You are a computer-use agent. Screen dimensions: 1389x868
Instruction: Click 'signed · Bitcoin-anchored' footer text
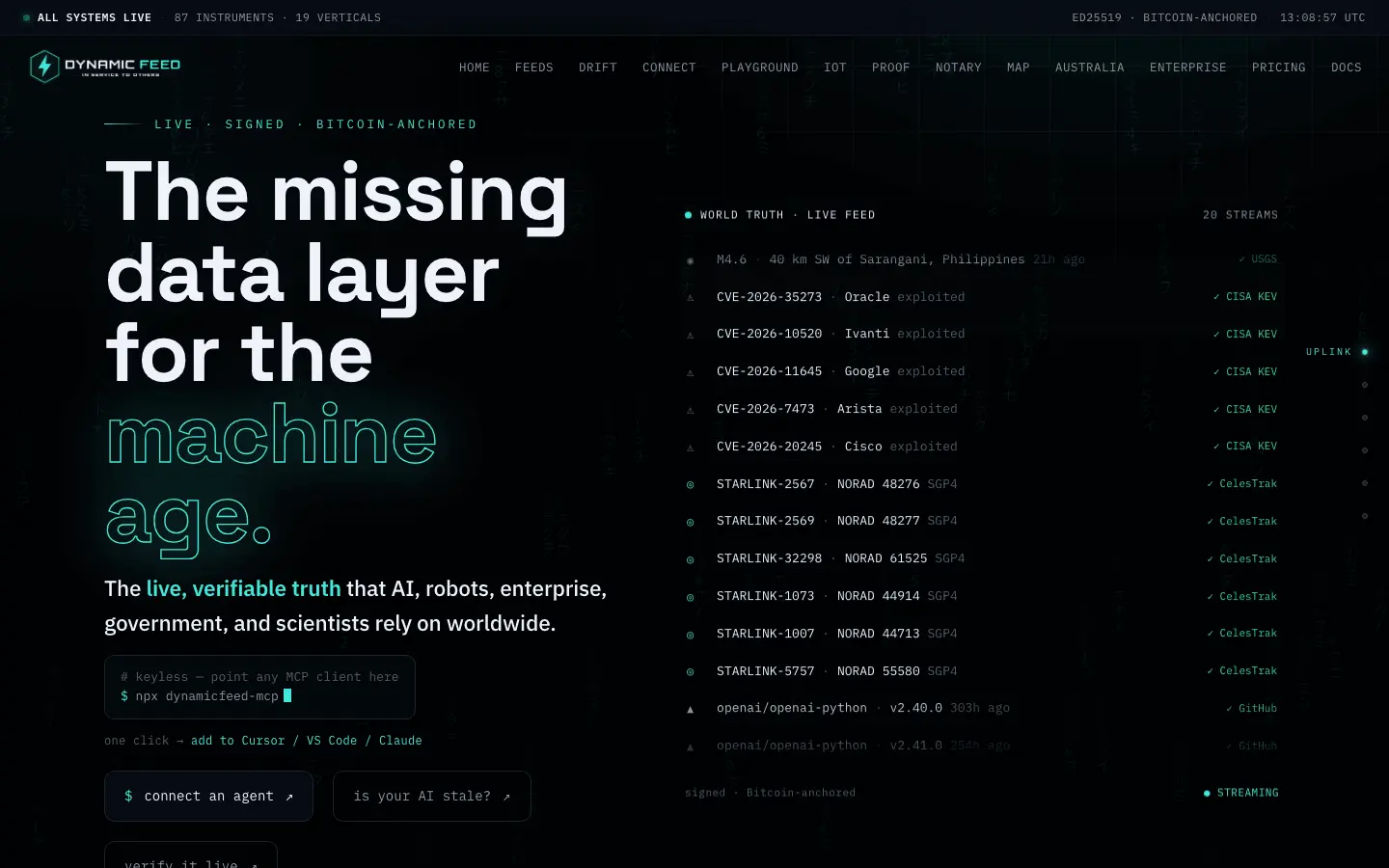tap(770, 793)
